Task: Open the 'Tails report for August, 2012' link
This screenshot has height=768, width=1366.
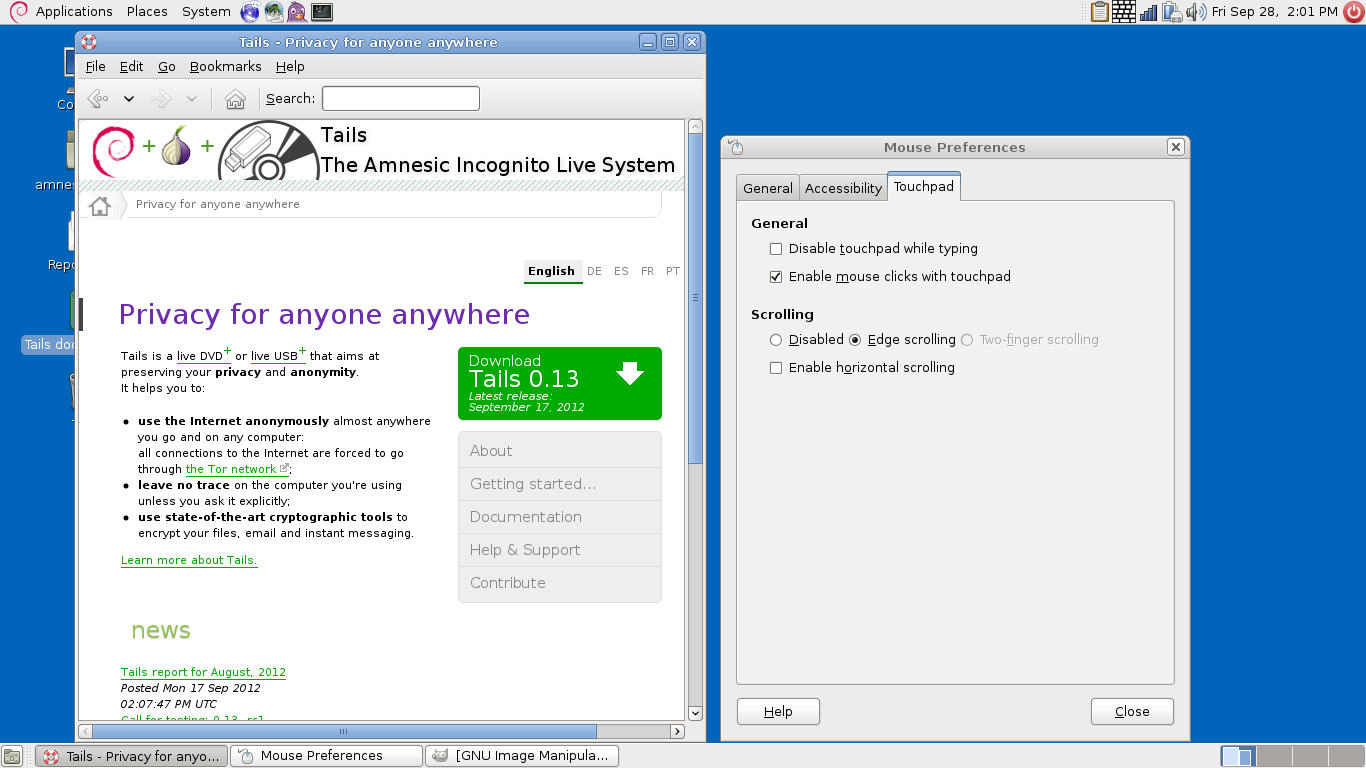Action: pos(203,672)
